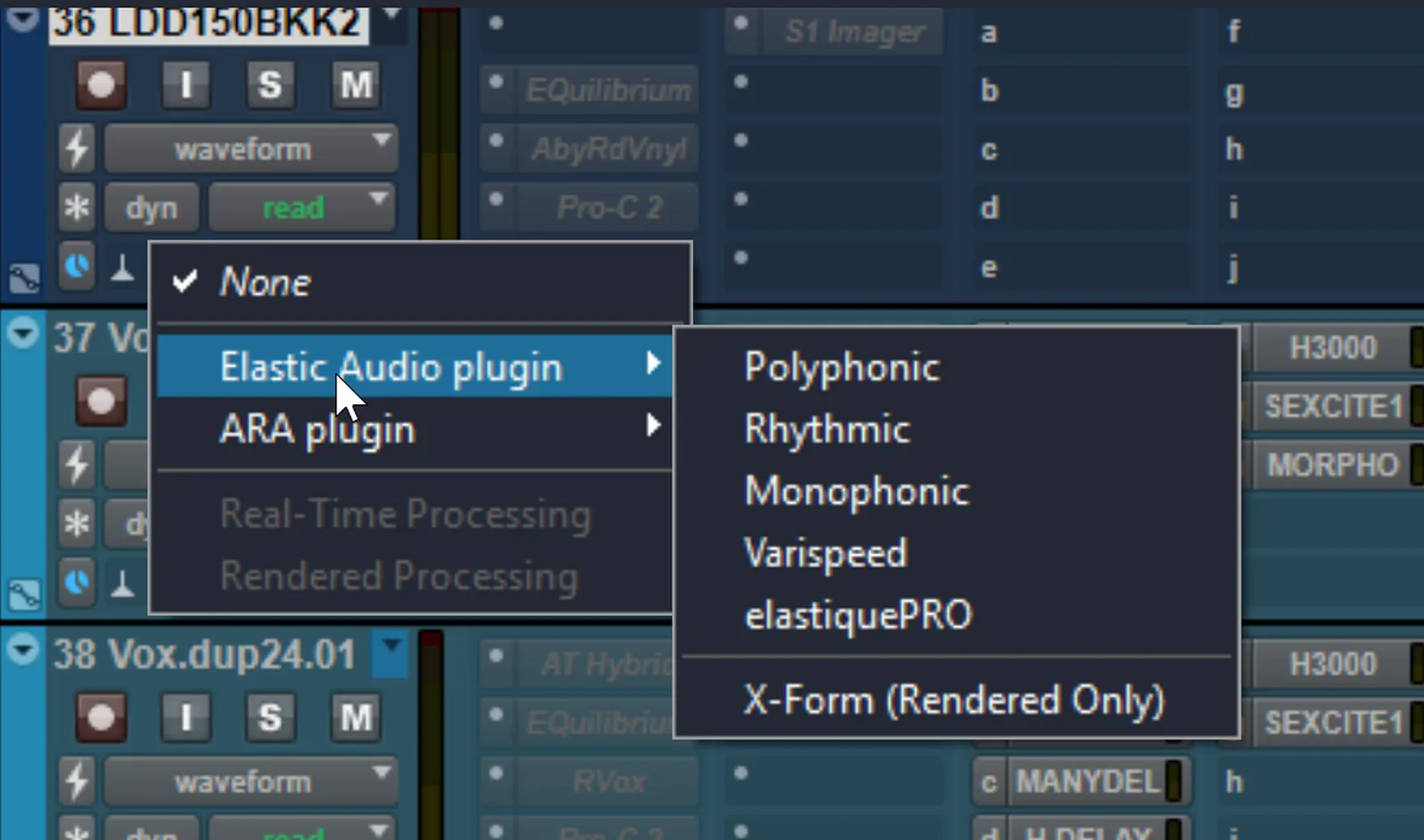Open AbyRdVnyl insert on track 36
1424x840 pixels.
tap(609, 149)
